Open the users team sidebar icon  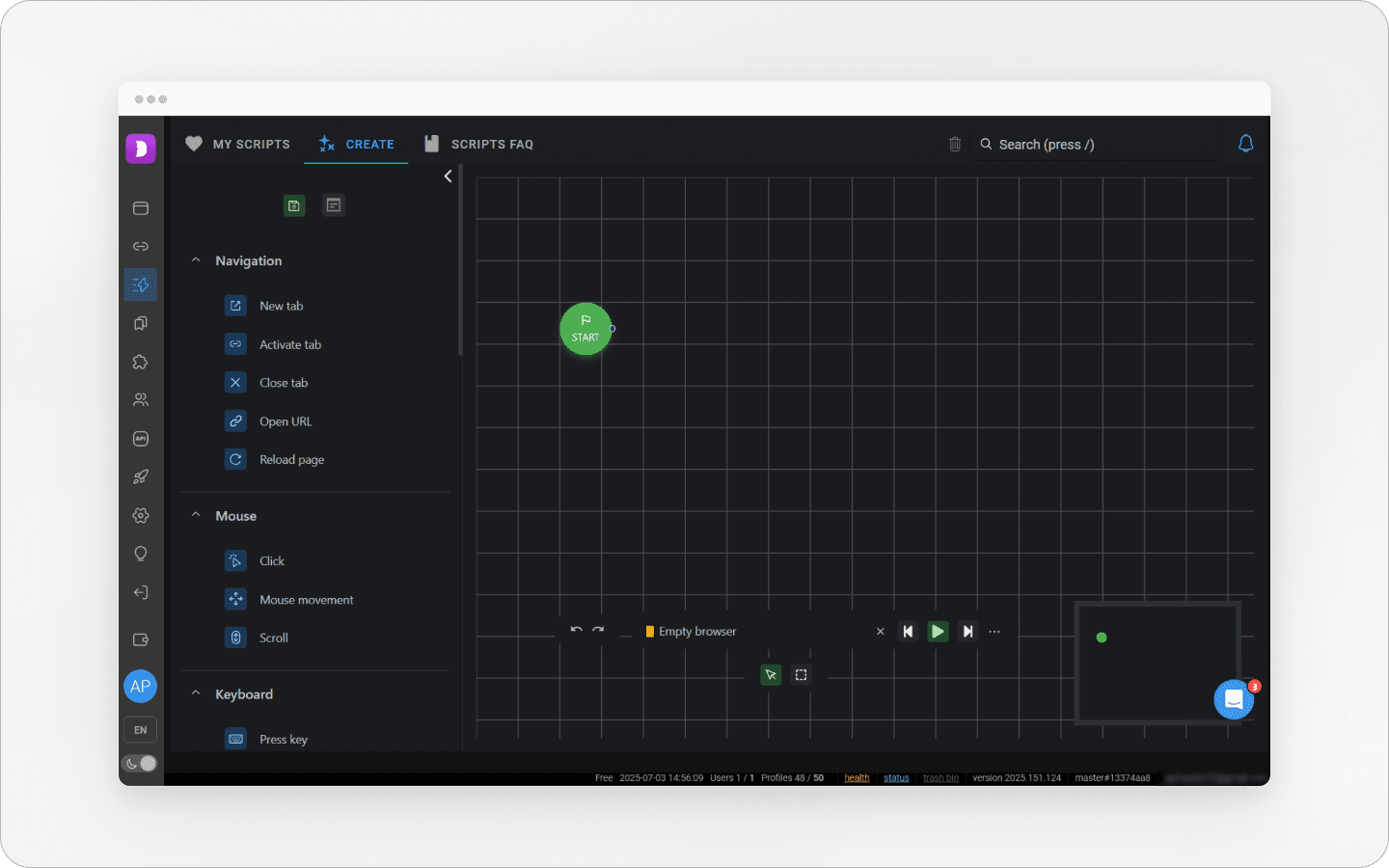[x=141, y=399]
